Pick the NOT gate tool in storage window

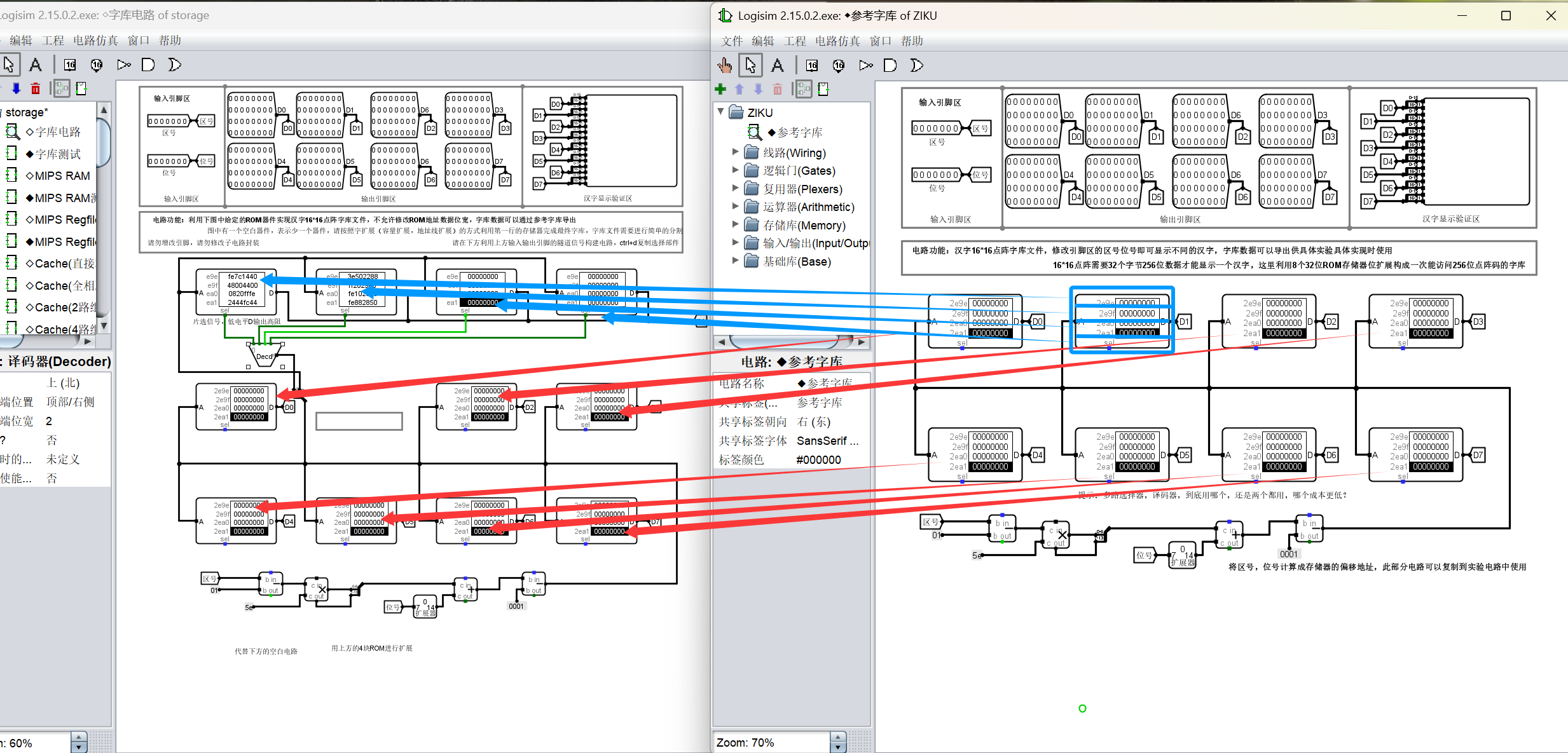tap(124, 64)
